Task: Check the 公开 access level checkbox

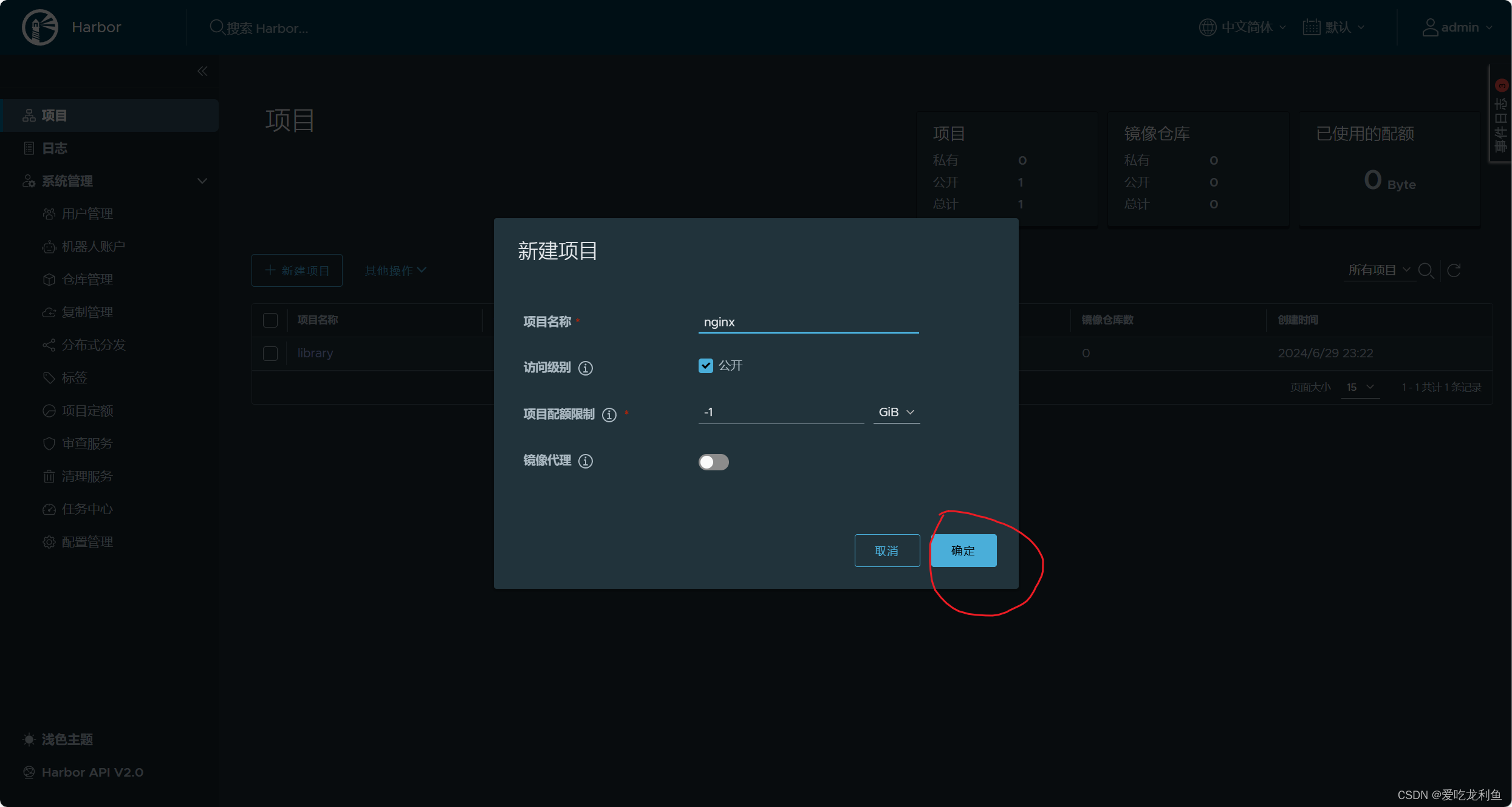Action: pyautogui.click(x=705, y=365)
